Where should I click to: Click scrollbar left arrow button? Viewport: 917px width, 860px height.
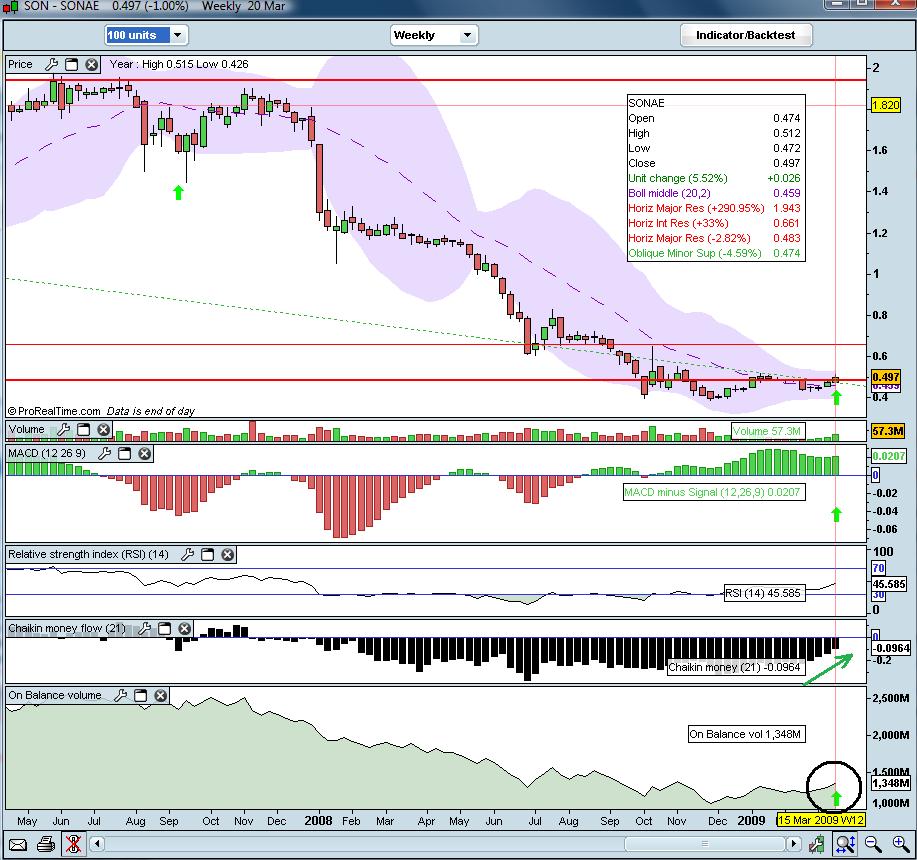(97, 844)
